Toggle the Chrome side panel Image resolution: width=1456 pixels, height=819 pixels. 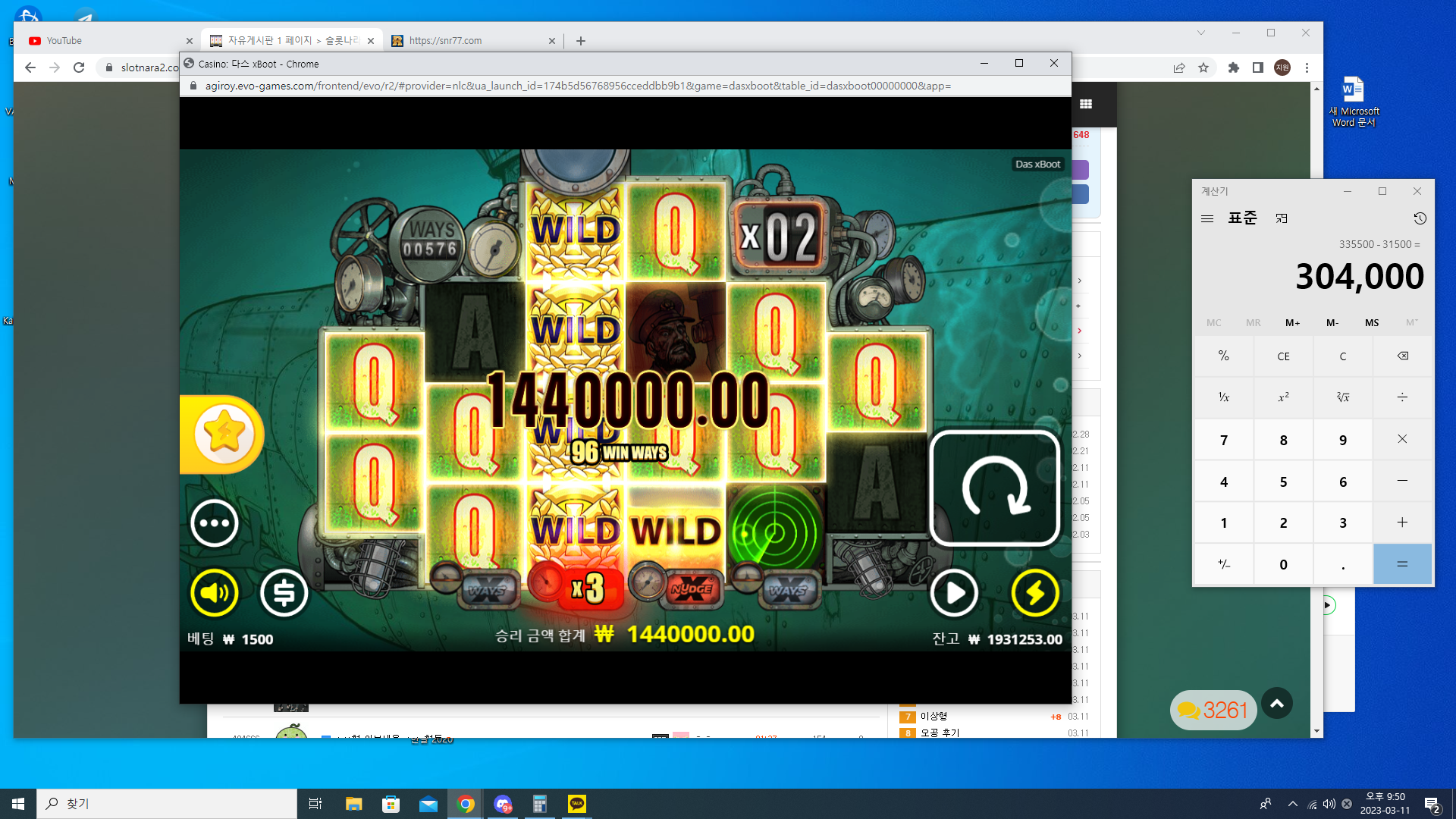coord(1258,67)
